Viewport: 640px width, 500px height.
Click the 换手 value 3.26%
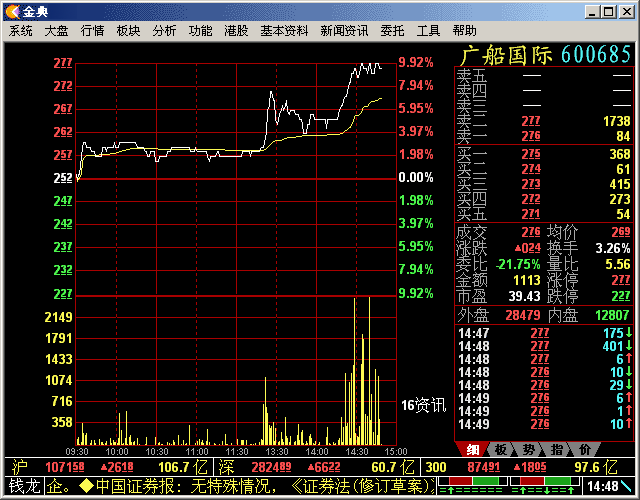[x=613, y=248]
